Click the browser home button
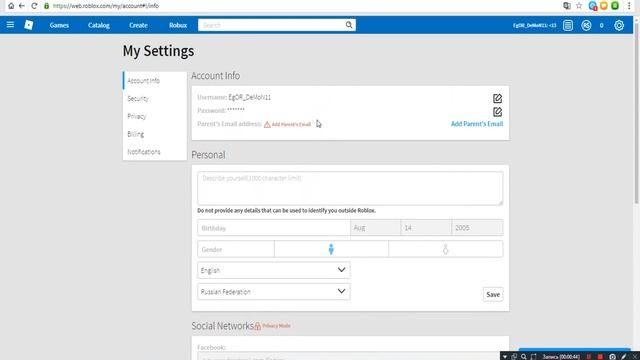Image resolution: width=640 pixels, height=360 pixels. 11,6
